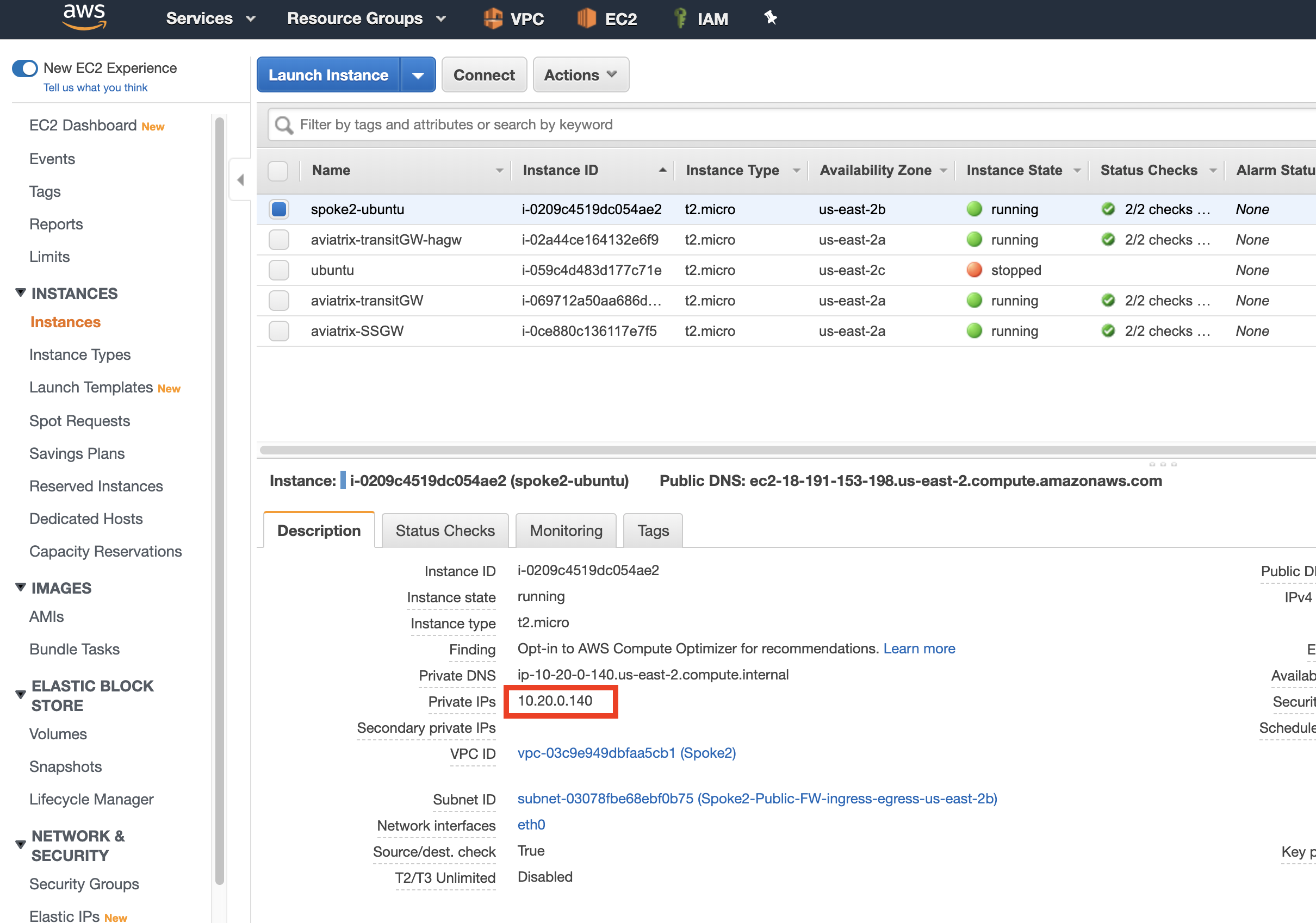Collapse the INSTANCES sidebar section
The image size is (1316, 923).
[21, 293]
